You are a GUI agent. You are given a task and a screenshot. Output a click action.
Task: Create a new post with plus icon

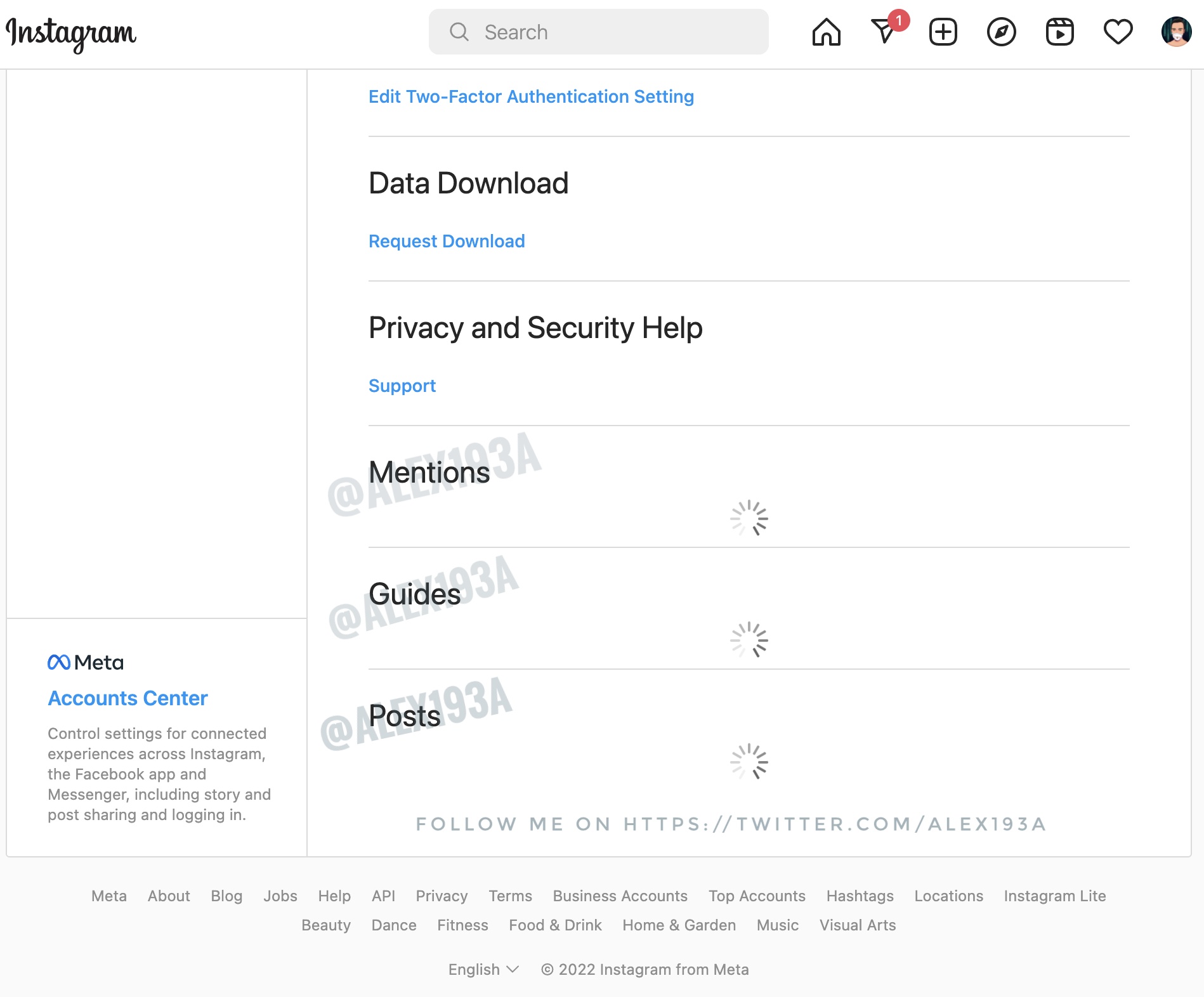click(x=943, y=32)
